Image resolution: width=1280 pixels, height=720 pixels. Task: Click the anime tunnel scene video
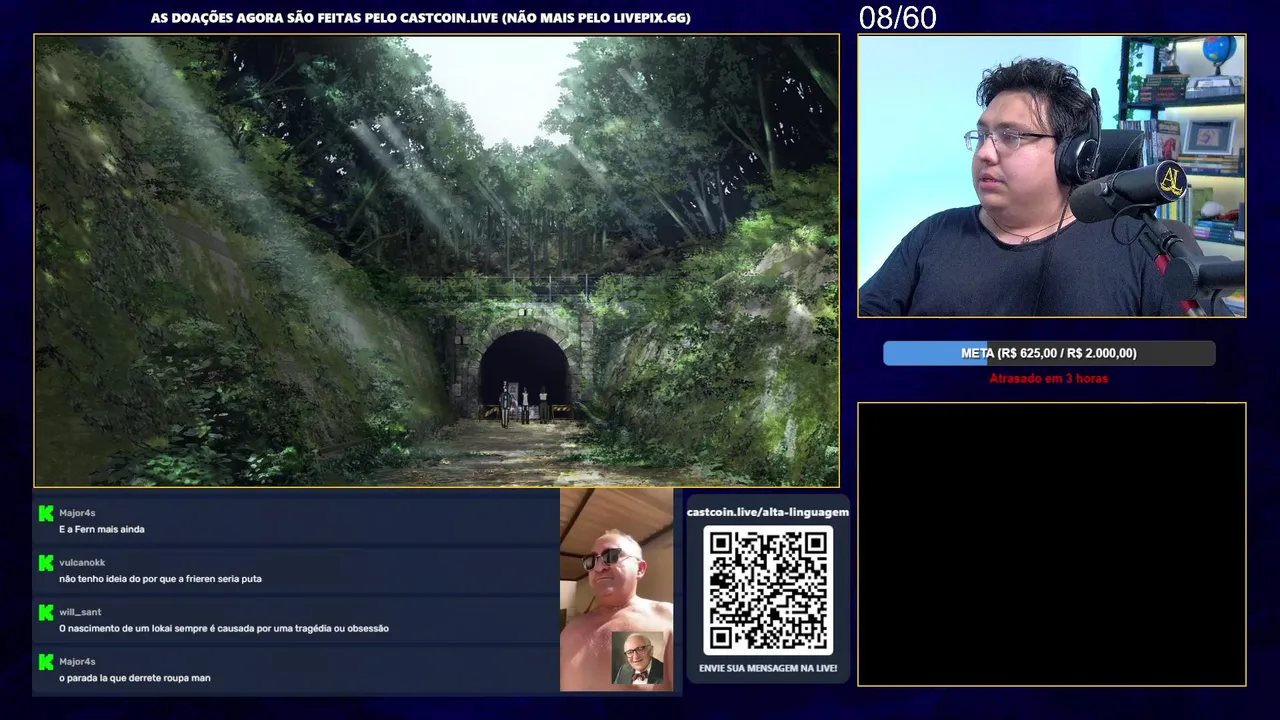pyautogui.click(x=437, y=261)
